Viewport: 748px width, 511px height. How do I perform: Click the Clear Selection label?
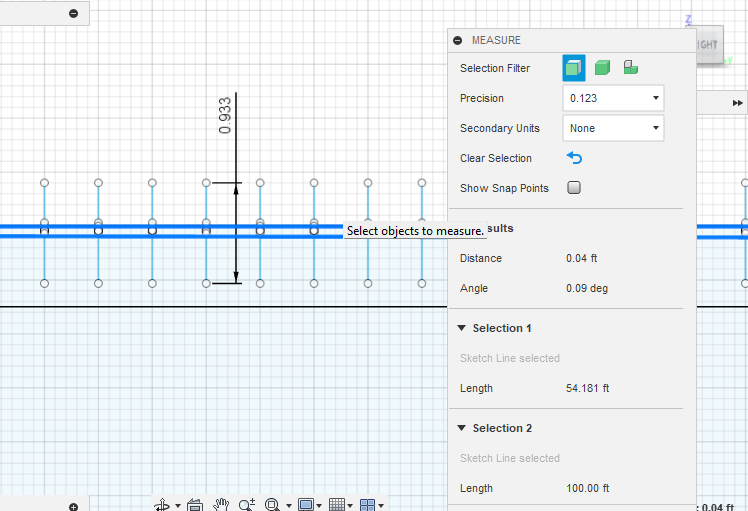pos(496,158)
